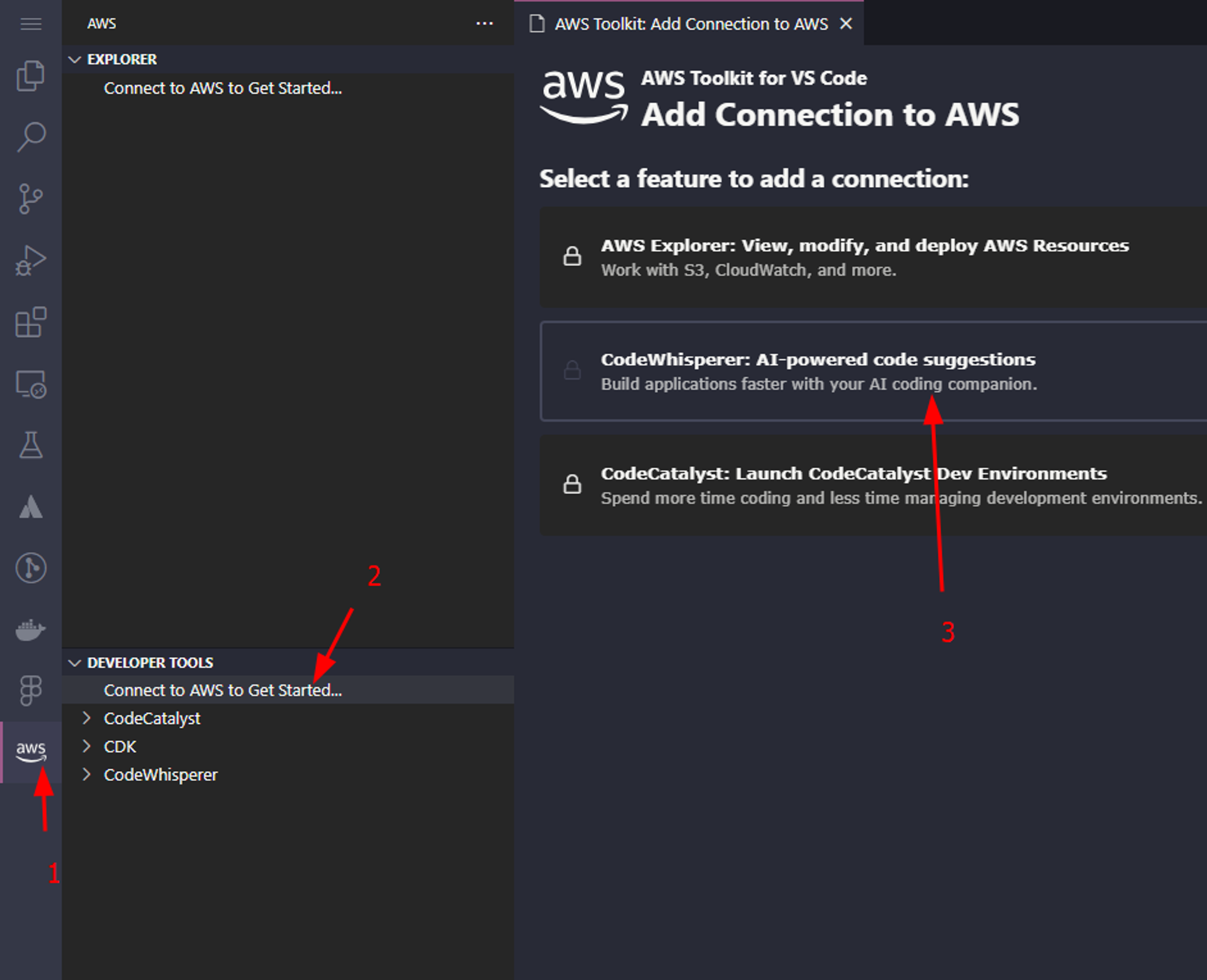1207x980 pixels.
Task: Click lock icon on CodeCatalyst card
Action: pyautogui.click(x=572, y=484)
